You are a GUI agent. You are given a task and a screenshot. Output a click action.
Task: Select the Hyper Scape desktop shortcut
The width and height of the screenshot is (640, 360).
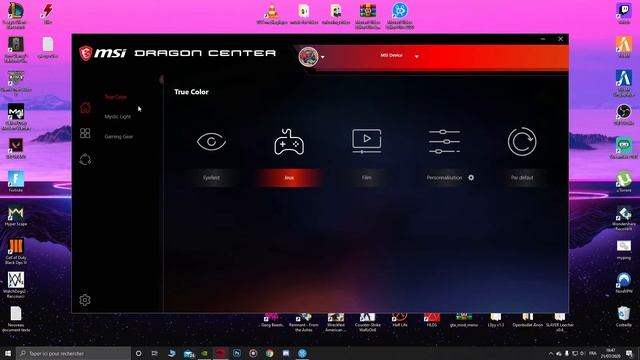click(16, 216)
